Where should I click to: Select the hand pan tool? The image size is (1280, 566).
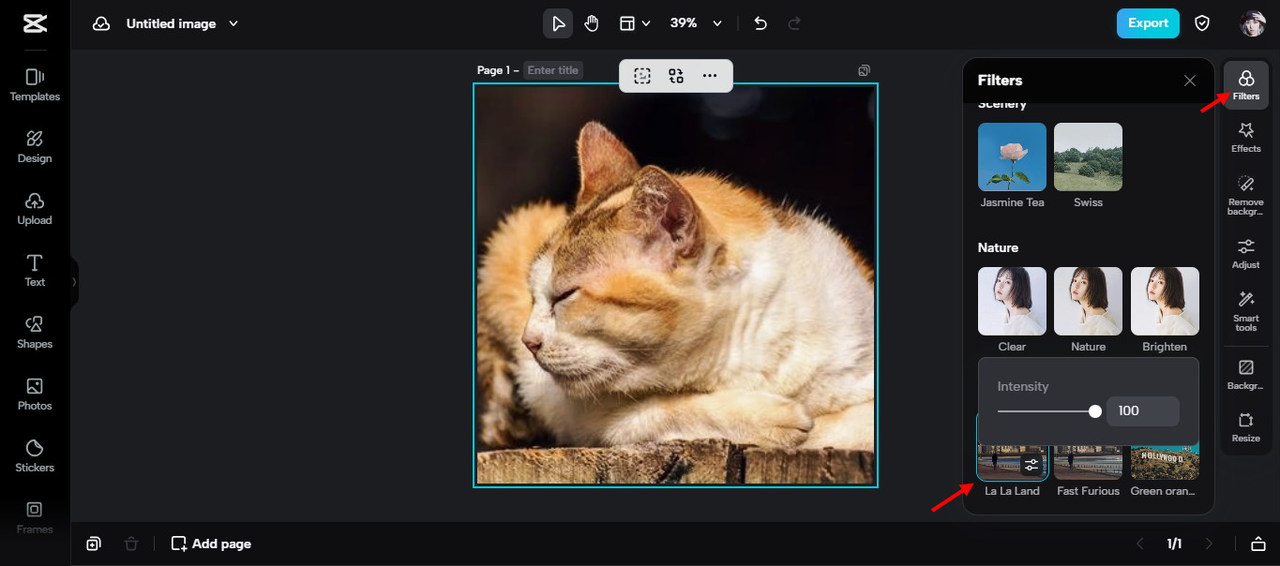[x=591, y=23]
